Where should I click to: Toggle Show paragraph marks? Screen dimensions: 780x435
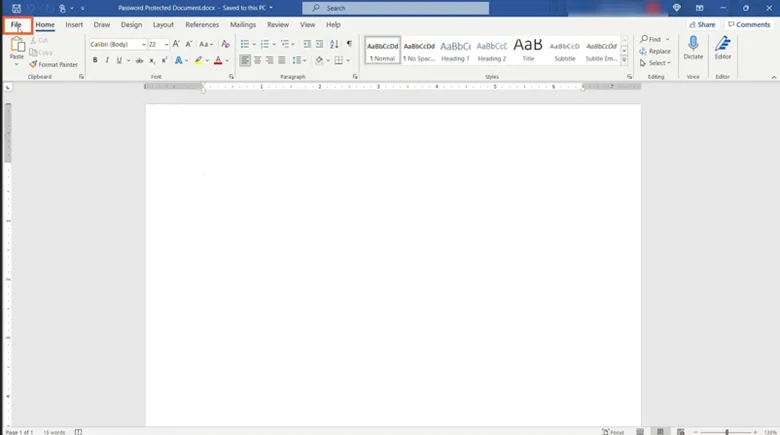349,44
